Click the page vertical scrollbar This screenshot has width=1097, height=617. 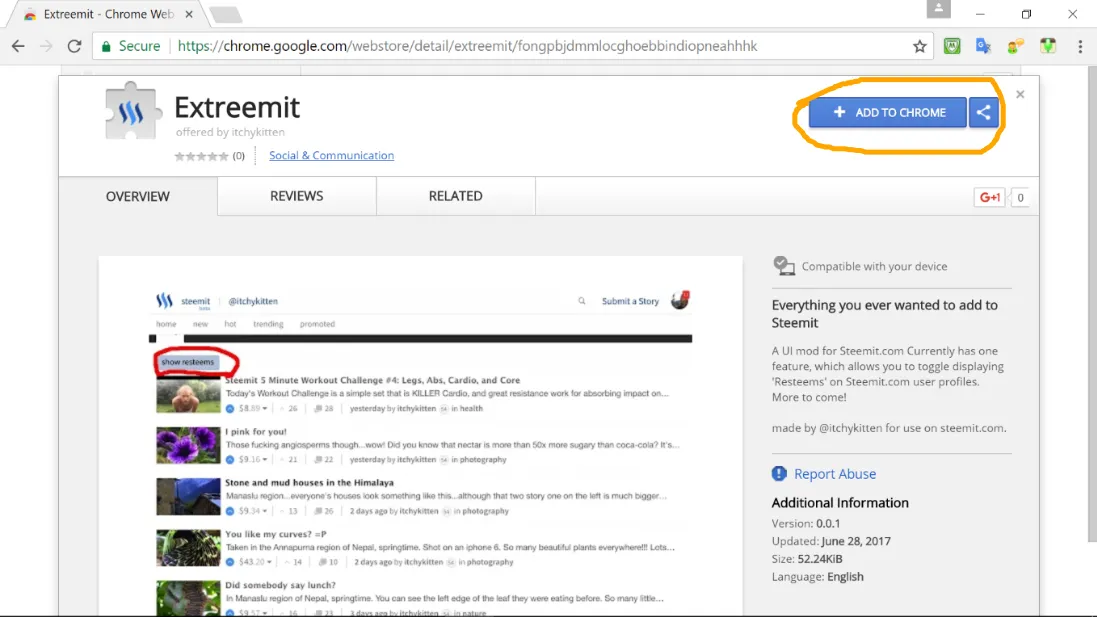click(x=1092, y=304)
